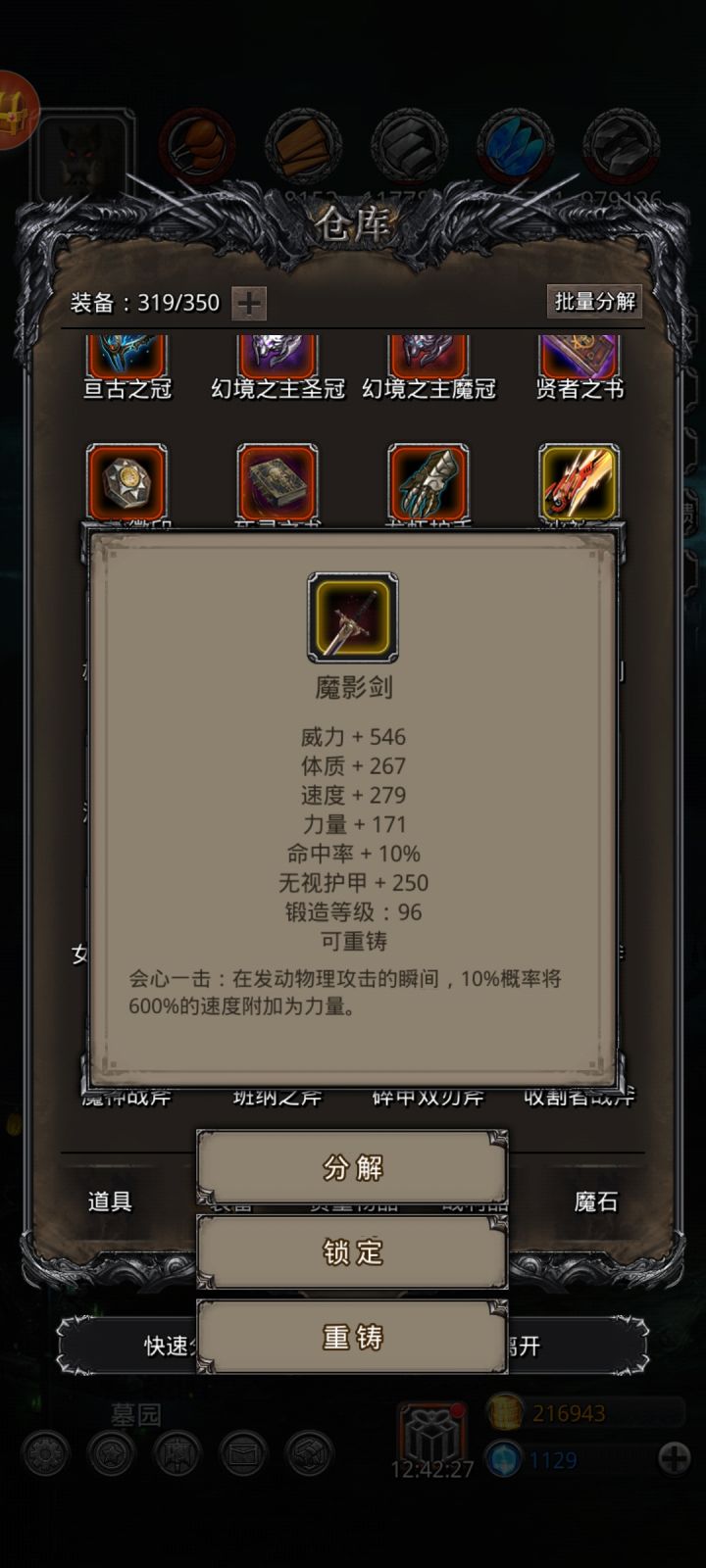Open the gift box reward icon
This screenshot has width=706, height=1568.
pyautogui.click(x=430, y=1433)
